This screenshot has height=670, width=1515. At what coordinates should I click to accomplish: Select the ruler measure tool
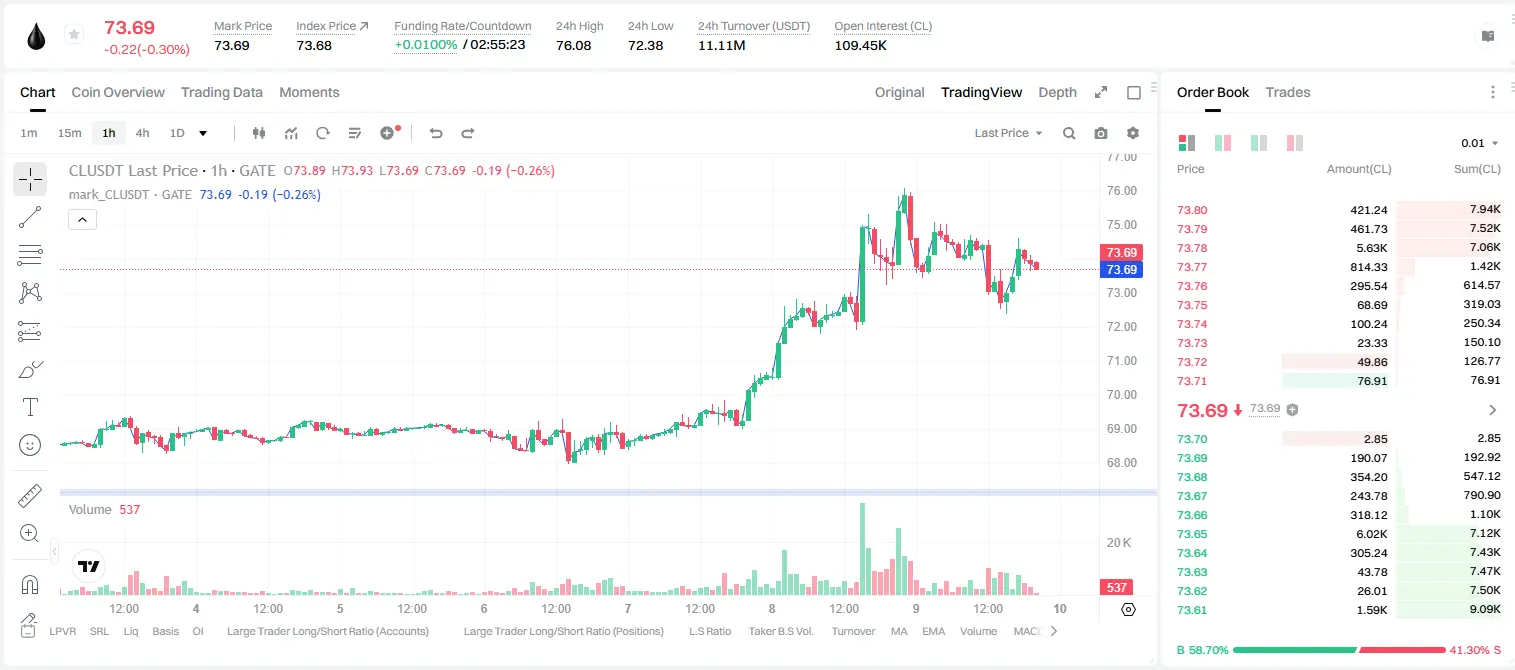click(x=30, y=496)
